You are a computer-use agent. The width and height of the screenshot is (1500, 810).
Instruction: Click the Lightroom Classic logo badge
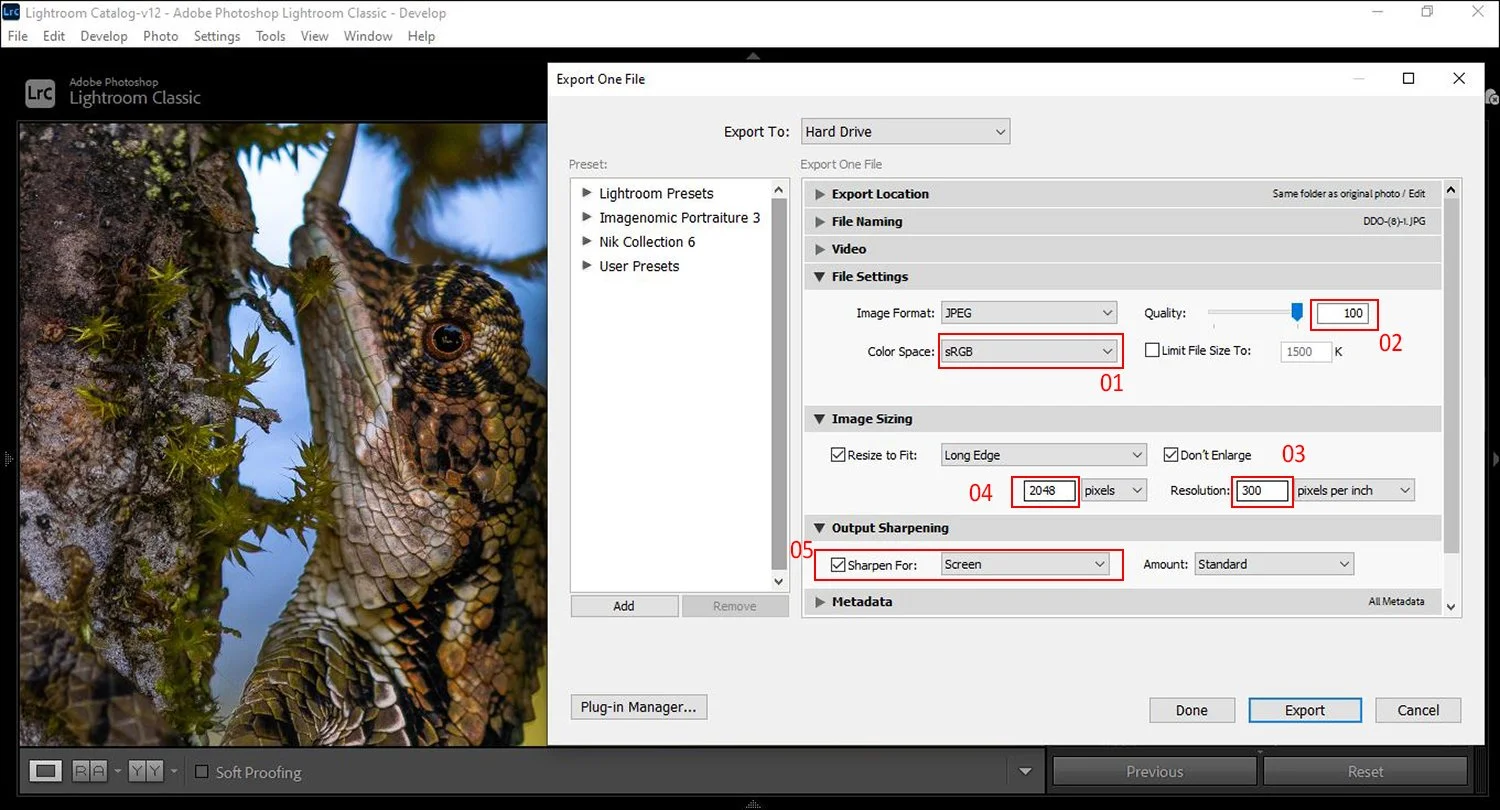(38, 94)
